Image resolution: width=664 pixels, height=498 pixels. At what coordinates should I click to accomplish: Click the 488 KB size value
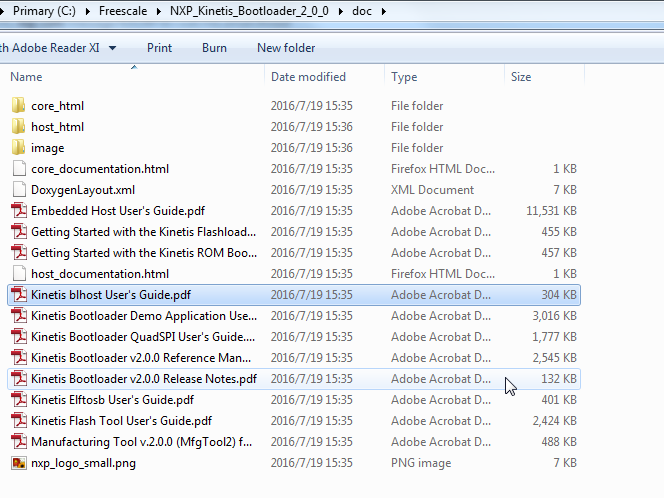click(x=559, y=442)
